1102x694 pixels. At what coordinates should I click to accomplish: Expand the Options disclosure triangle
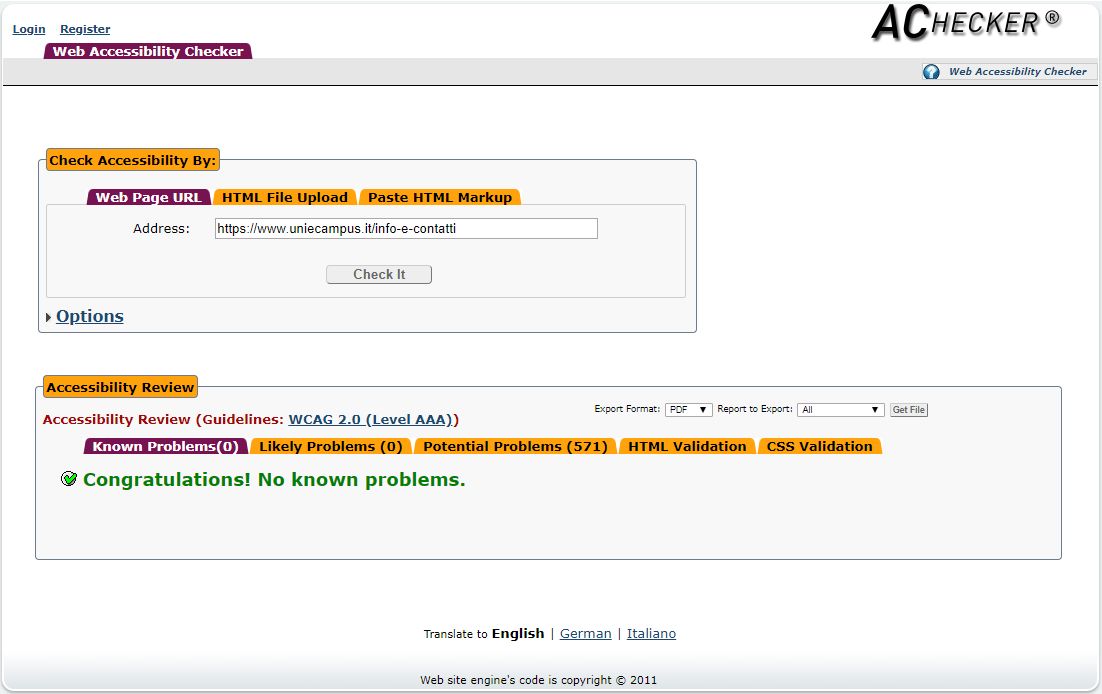tap(48, 317)
